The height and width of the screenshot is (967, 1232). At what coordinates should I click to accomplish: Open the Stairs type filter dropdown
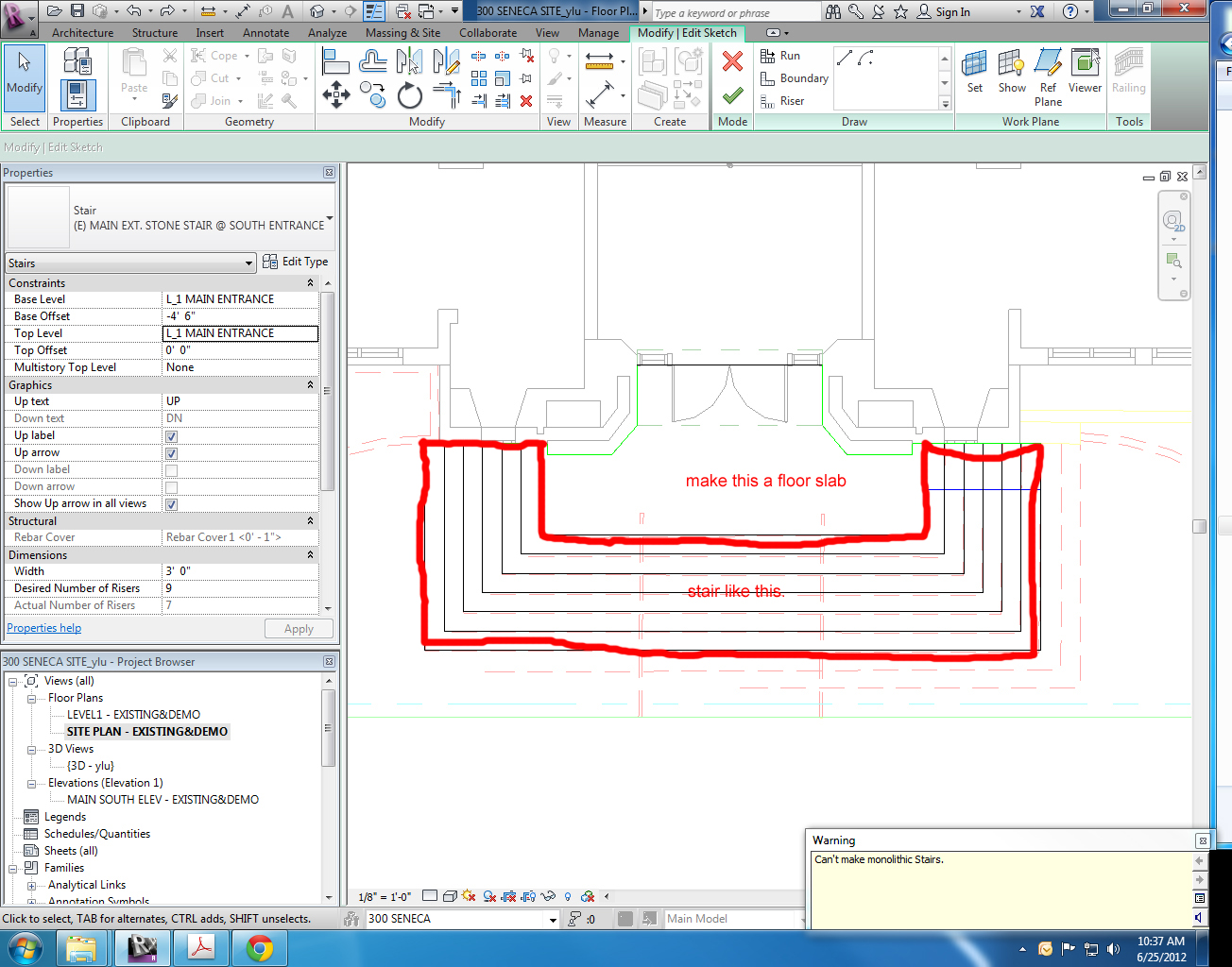tap(130, 263)
